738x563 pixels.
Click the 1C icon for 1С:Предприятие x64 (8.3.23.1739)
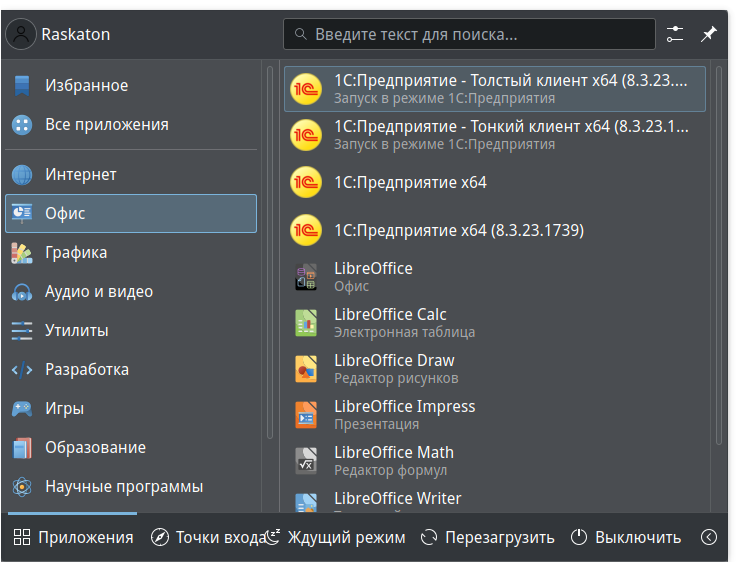tap(306, 230)
